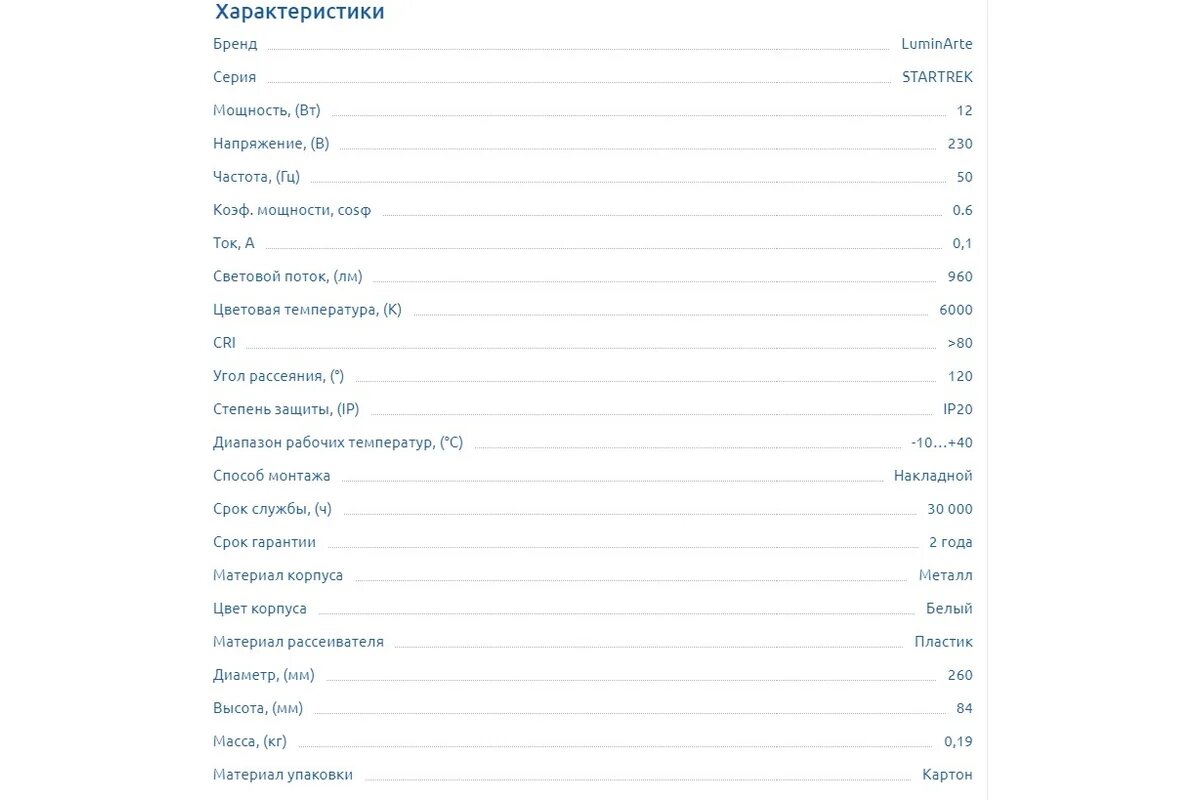The height and width of the screenshot is (800, 1200).
Task: Click the IP20 protection value
Action: pyautogui.click(x=958, y=409)
